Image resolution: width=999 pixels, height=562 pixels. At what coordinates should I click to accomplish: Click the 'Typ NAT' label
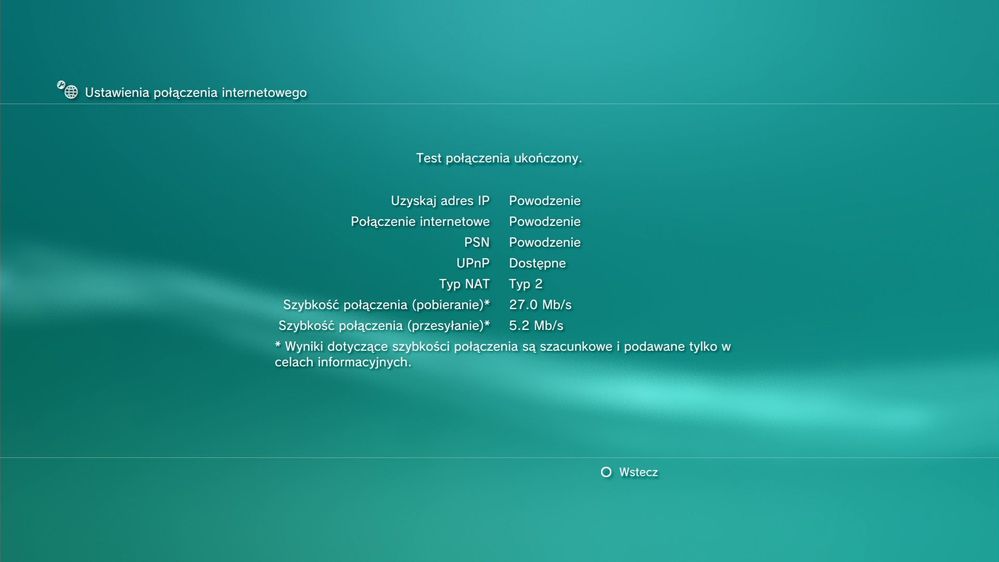(x=464, y=284)
